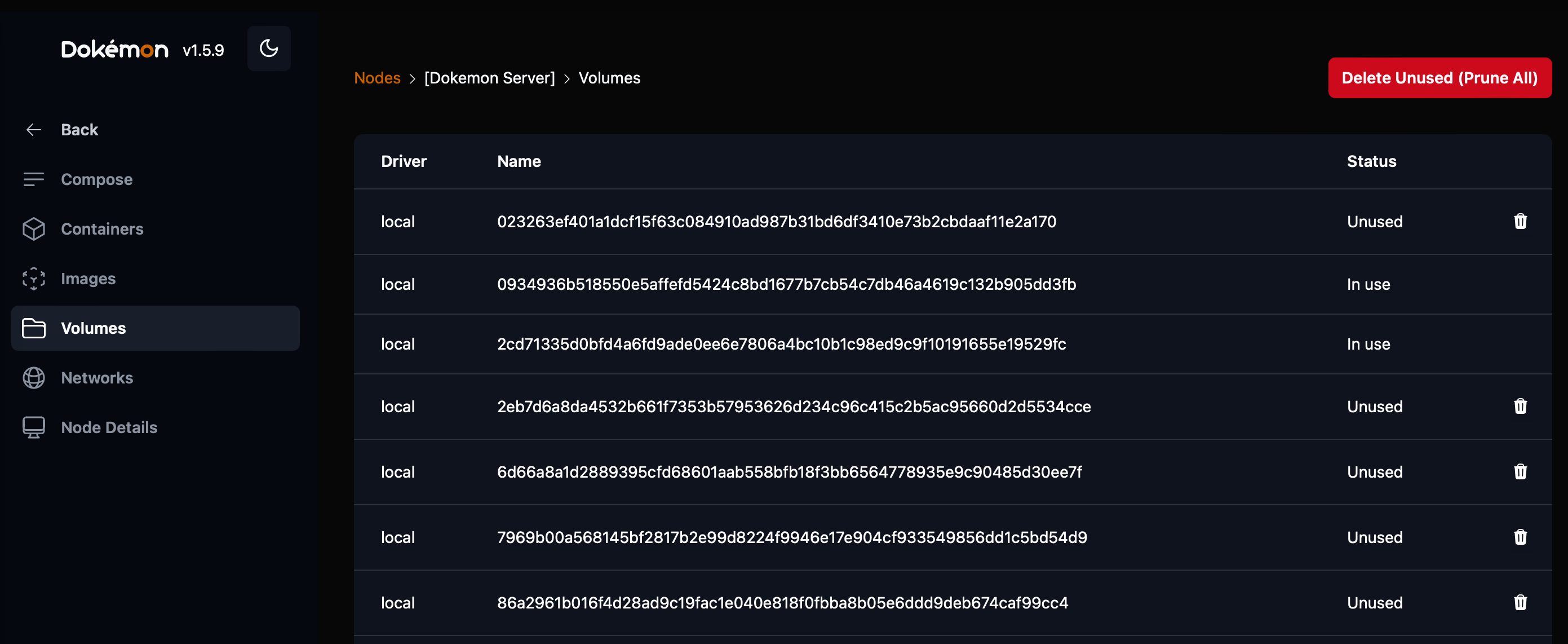
Task: Click Delete Unused (Prune All) button
Action: pos(1439,78)
